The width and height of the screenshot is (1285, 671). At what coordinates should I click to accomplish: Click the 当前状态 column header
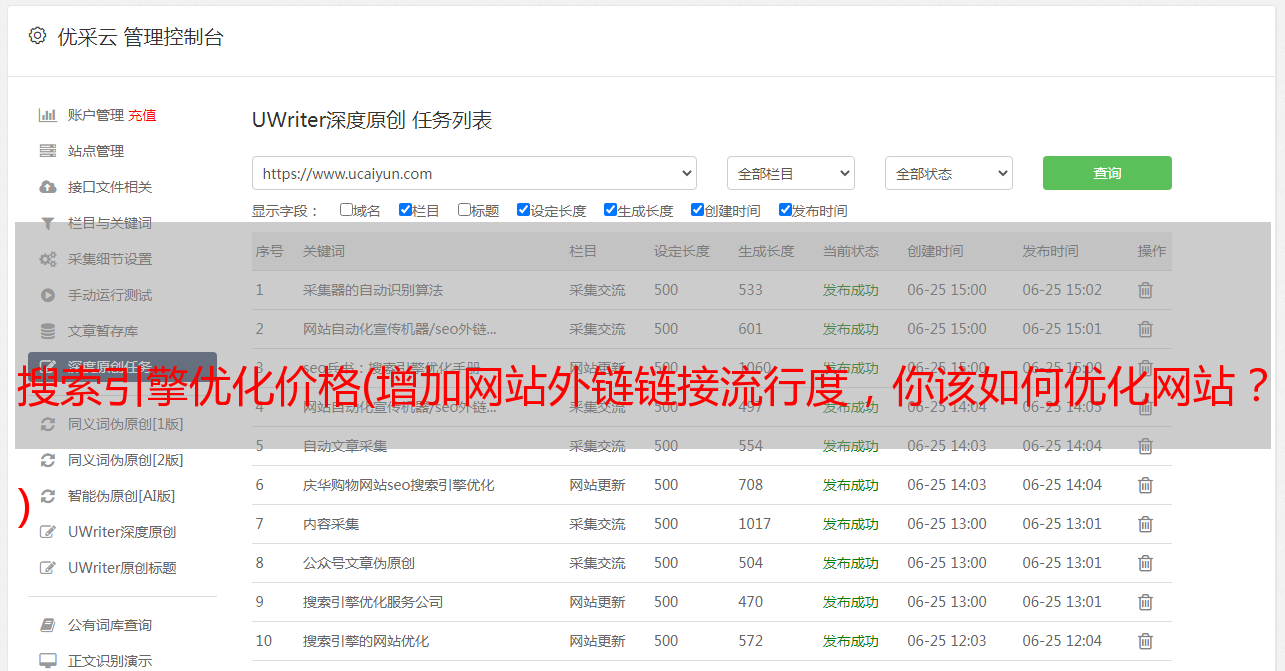point(851,251)
